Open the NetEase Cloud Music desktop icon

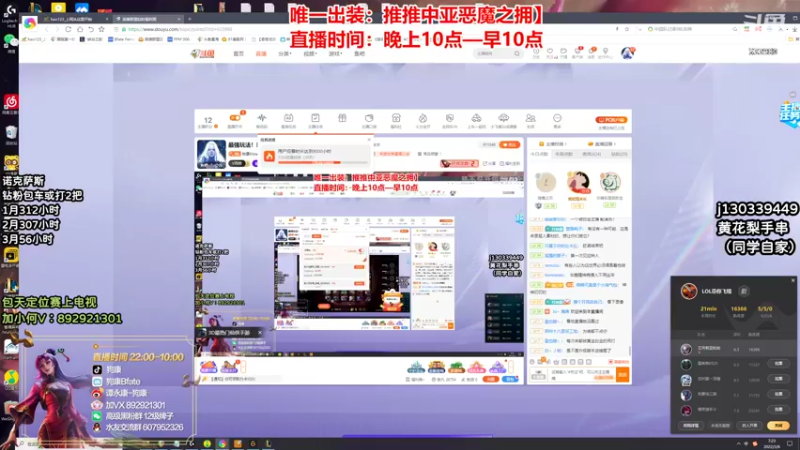tap(10, 104)
